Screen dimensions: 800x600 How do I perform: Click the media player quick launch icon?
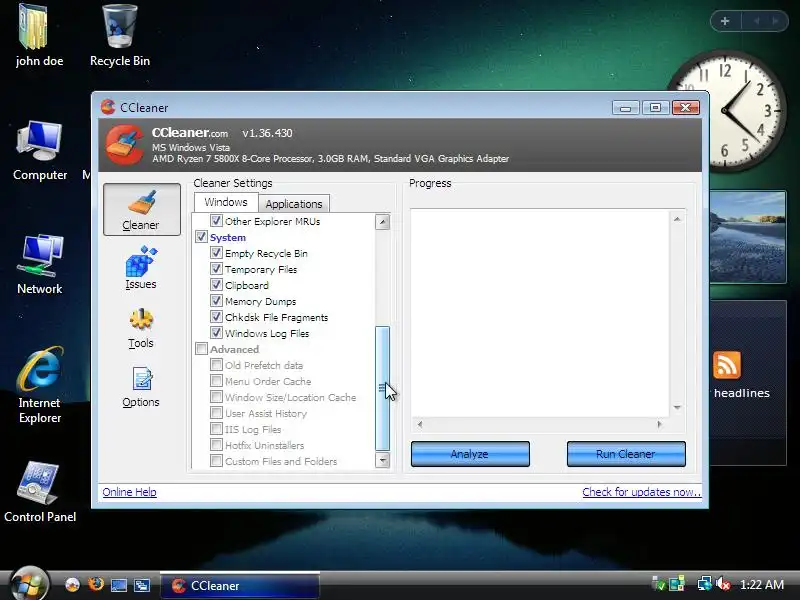[x=72, y=585]
